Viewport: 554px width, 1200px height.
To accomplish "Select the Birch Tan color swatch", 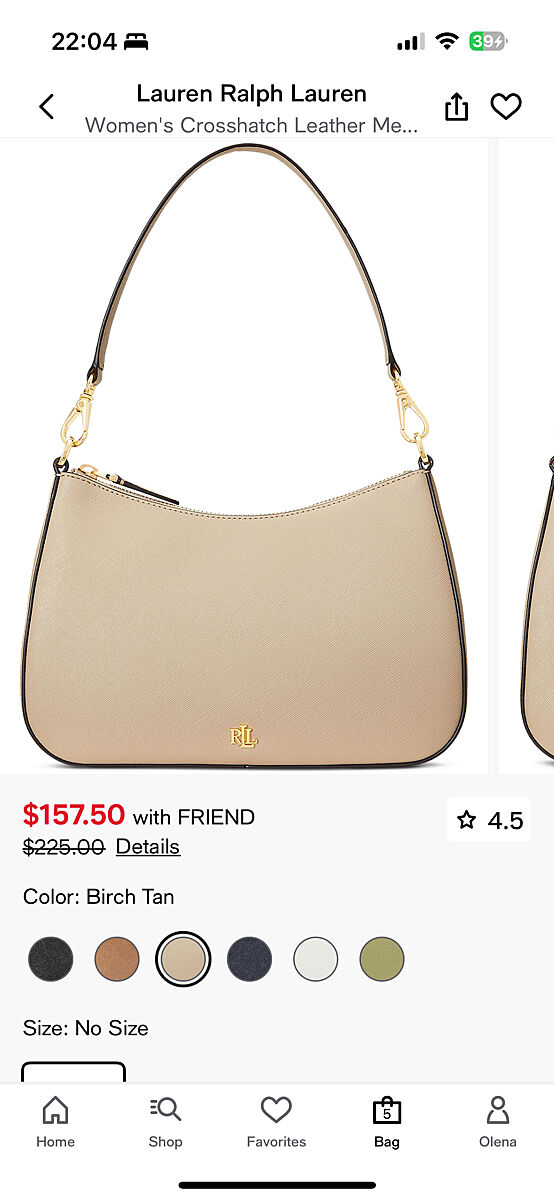I will pyautogui.click(x=183, y=959).
